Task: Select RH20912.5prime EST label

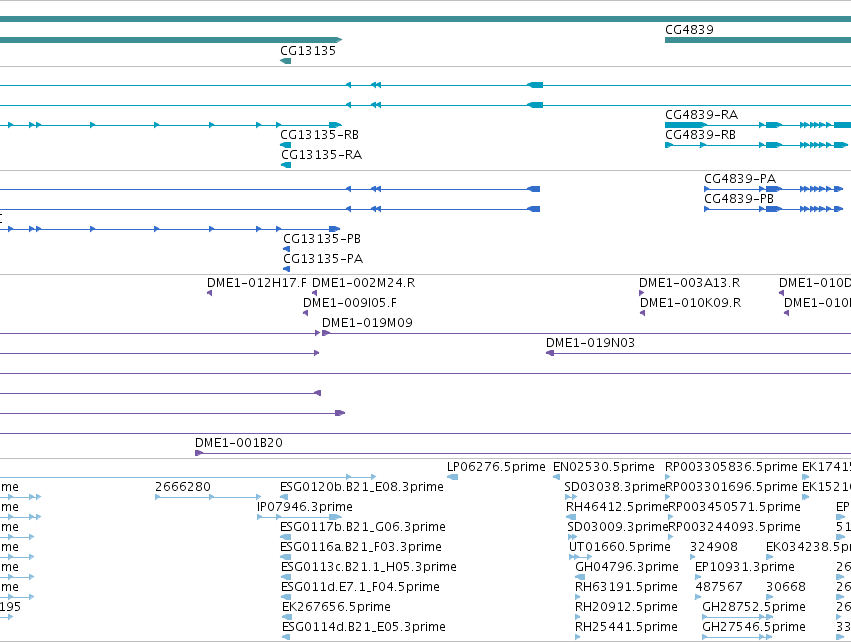Action: pyautogui.click(x=626, y=607)
